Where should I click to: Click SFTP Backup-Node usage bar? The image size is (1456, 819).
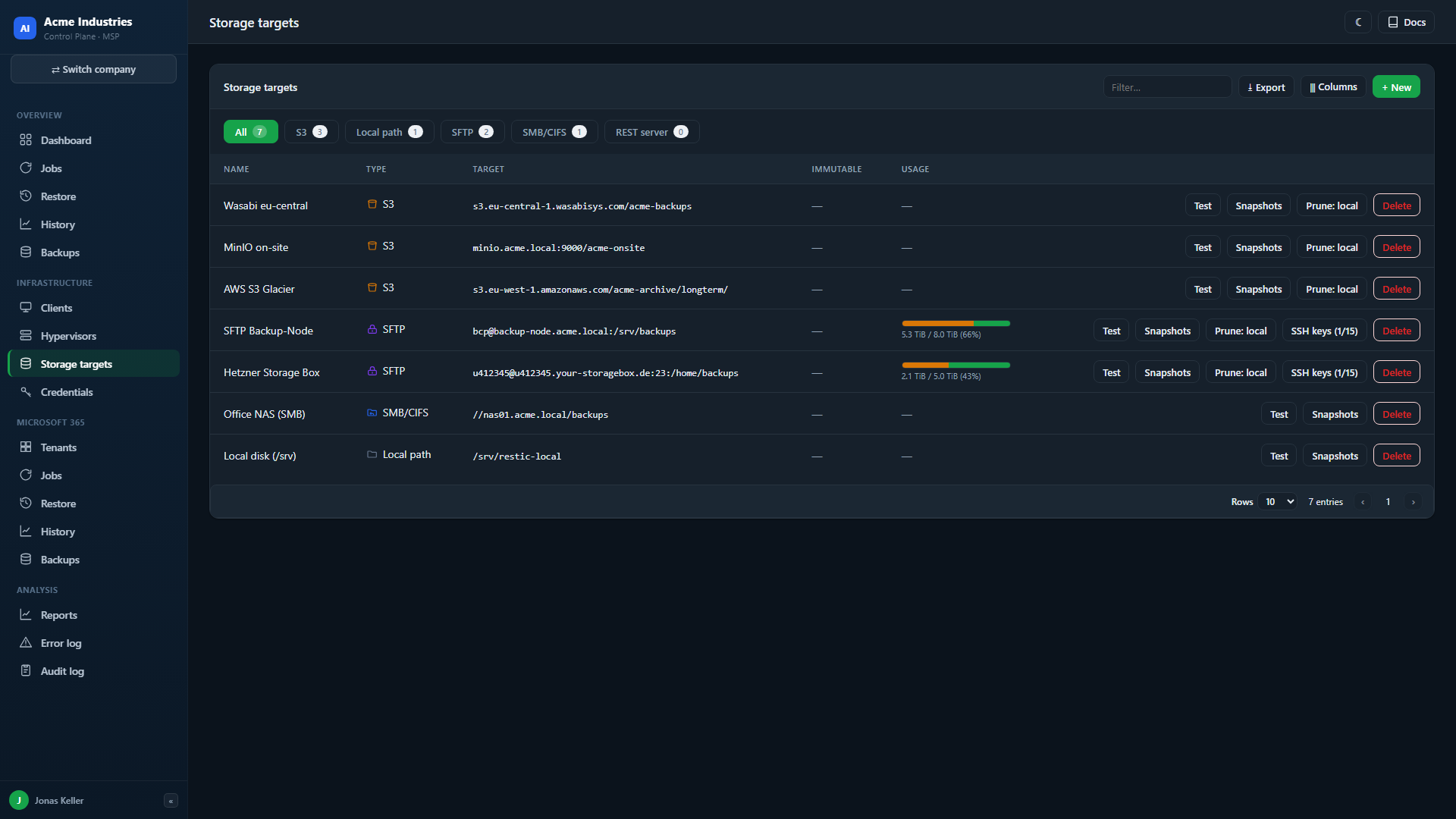coord(955,324)
